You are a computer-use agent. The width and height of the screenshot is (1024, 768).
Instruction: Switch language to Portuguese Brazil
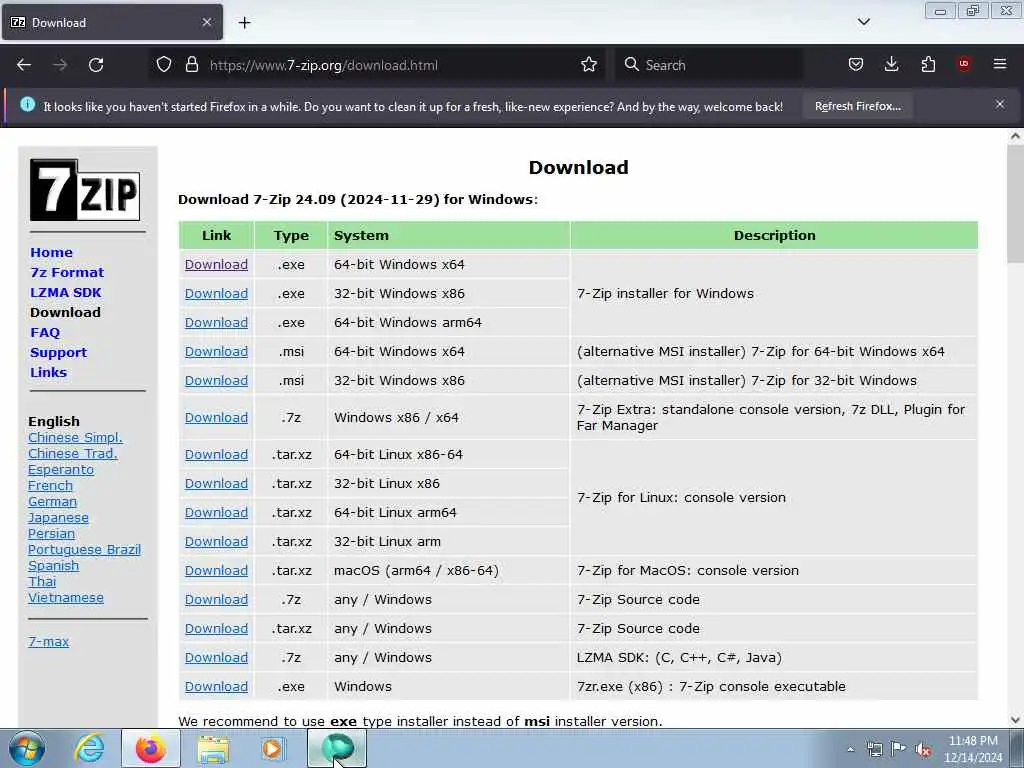(84, 550)
